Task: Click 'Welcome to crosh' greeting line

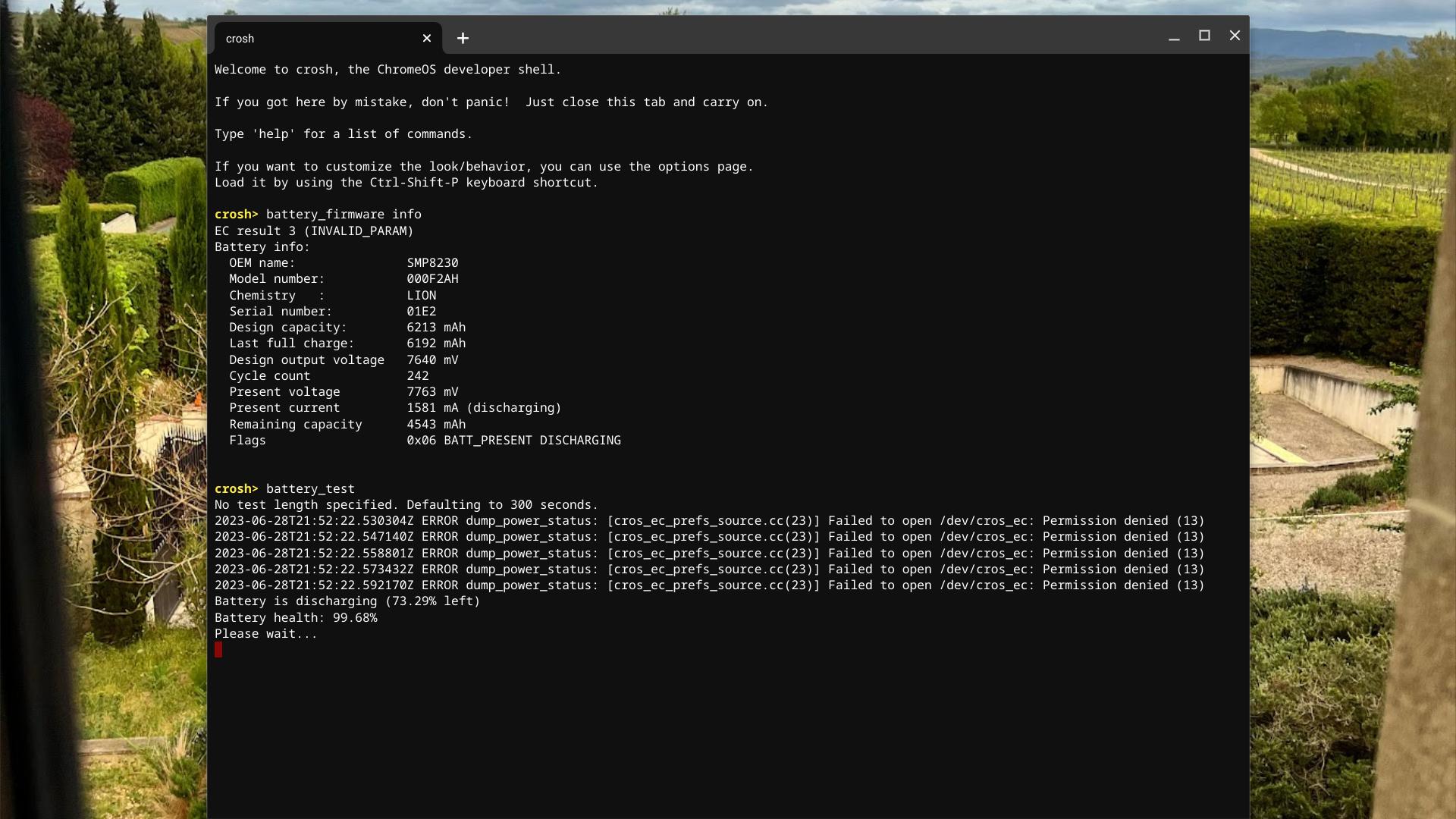Action: coord(388,70)
